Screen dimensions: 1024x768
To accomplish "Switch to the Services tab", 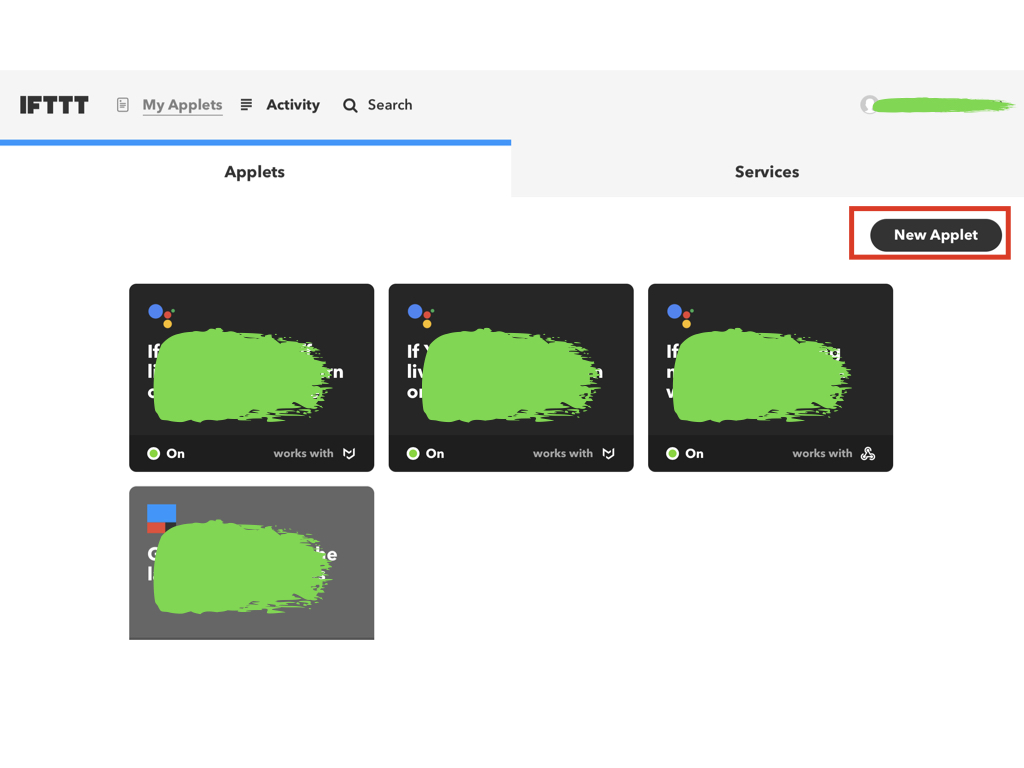I will point(767,171).
